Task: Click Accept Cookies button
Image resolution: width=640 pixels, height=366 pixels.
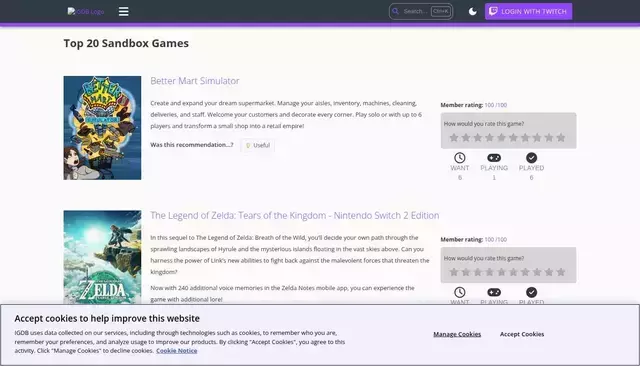Action: pyautogui.click(x=522, y=334)
